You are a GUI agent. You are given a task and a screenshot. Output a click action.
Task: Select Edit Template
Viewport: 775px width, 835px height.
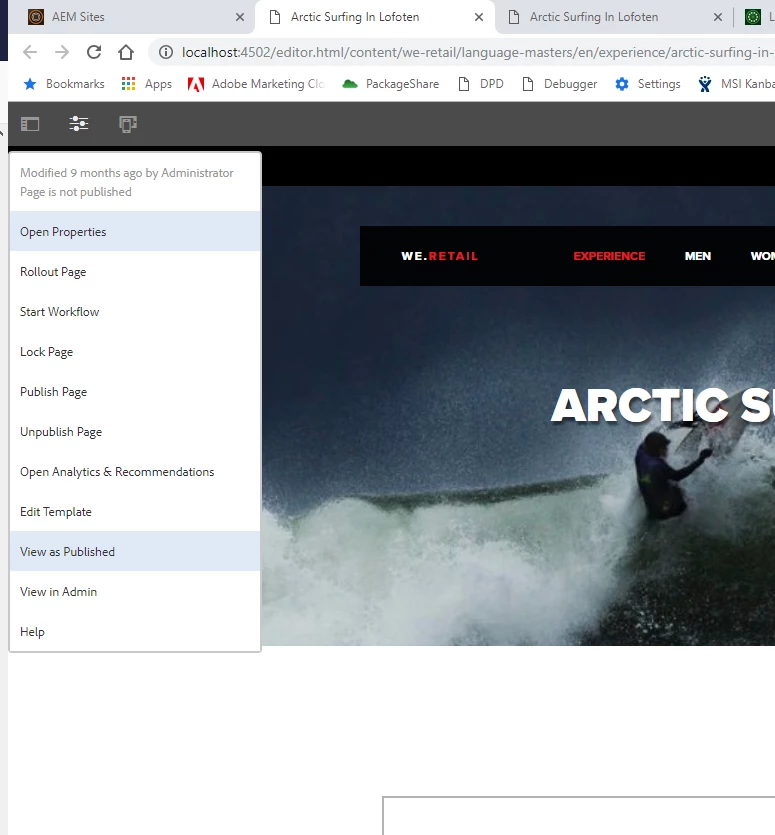pos(135,511)
